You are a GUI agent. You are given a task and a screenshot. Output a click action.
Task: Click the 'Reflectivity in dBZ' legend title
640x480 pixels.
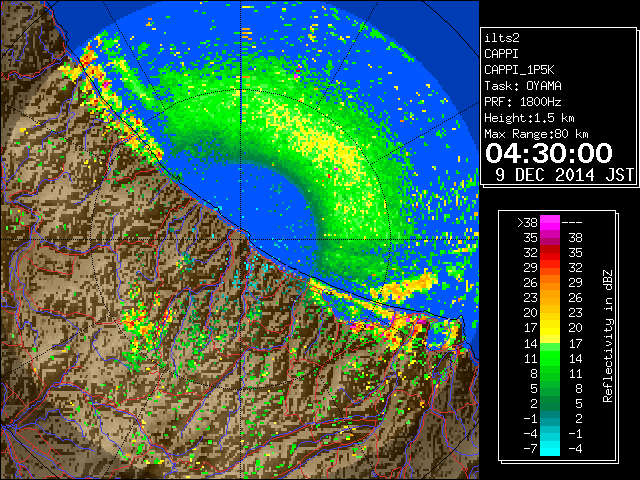pyautogui.click(x=607, y=336)
